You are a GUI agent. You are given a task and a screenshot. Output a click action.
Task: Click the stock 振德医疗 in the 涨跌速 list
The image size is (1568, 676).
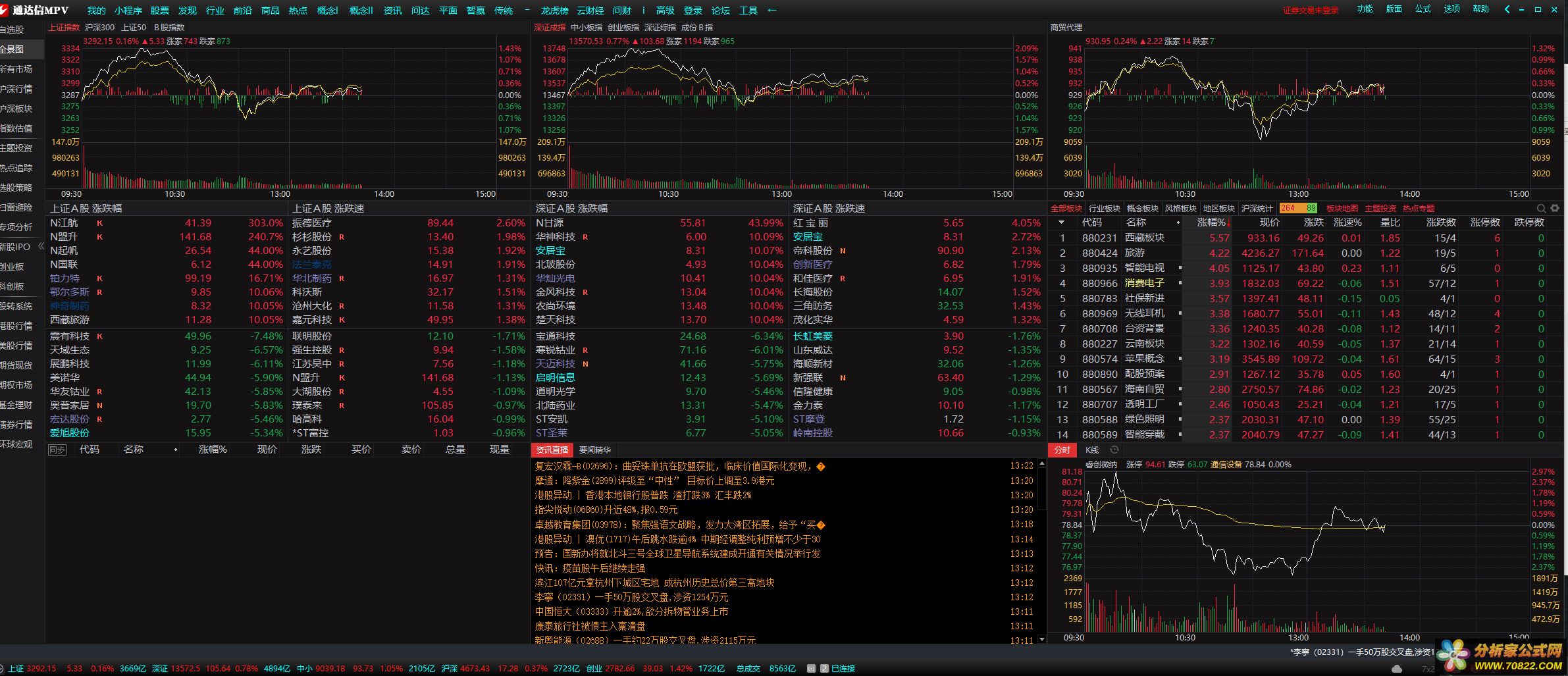312,223
